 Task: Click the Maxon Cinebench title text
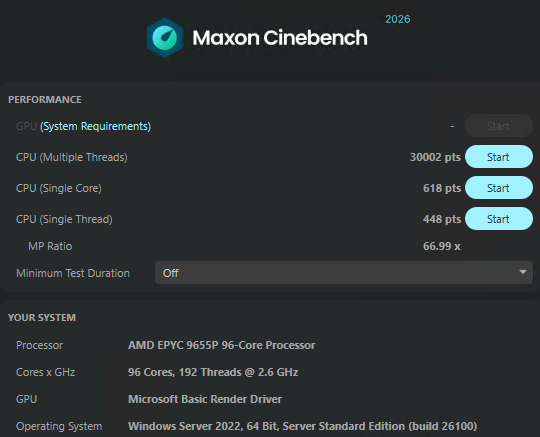(x=280, y=38)
